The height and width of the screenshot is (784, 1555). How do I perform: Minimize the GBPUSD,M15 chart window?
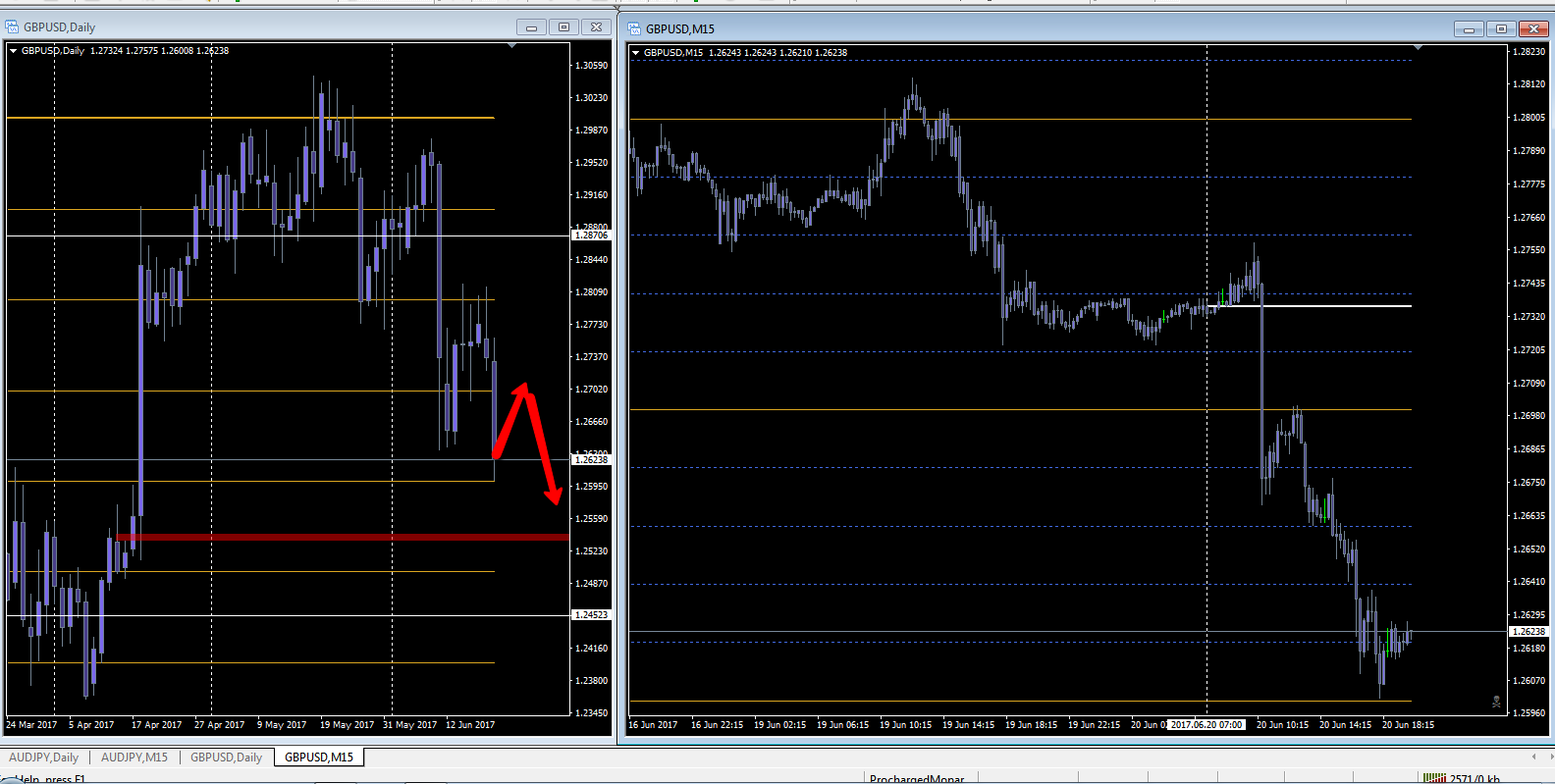click(1469, 29)
